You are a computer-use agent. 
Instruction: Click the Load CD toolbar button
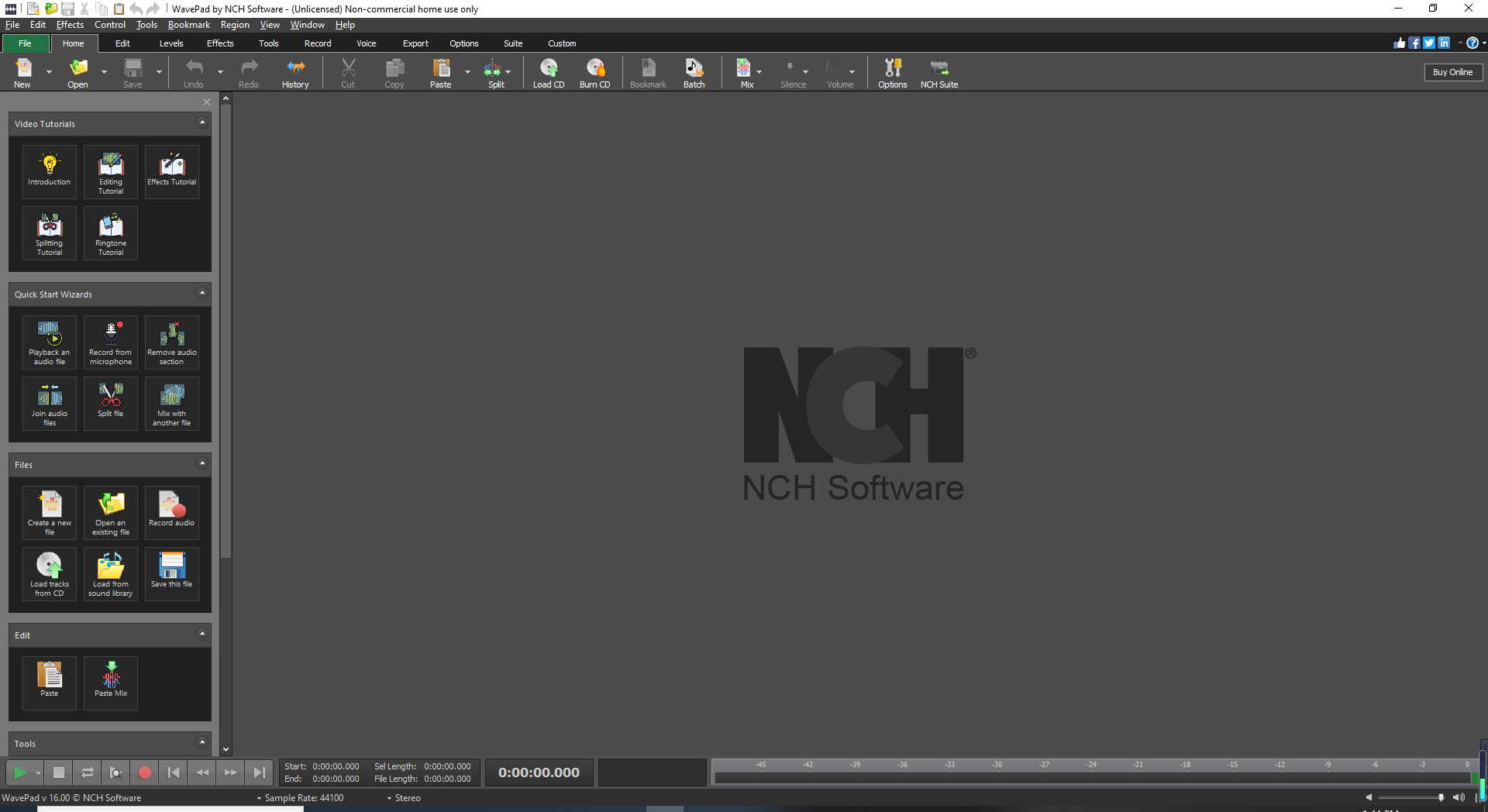point(549,74)
